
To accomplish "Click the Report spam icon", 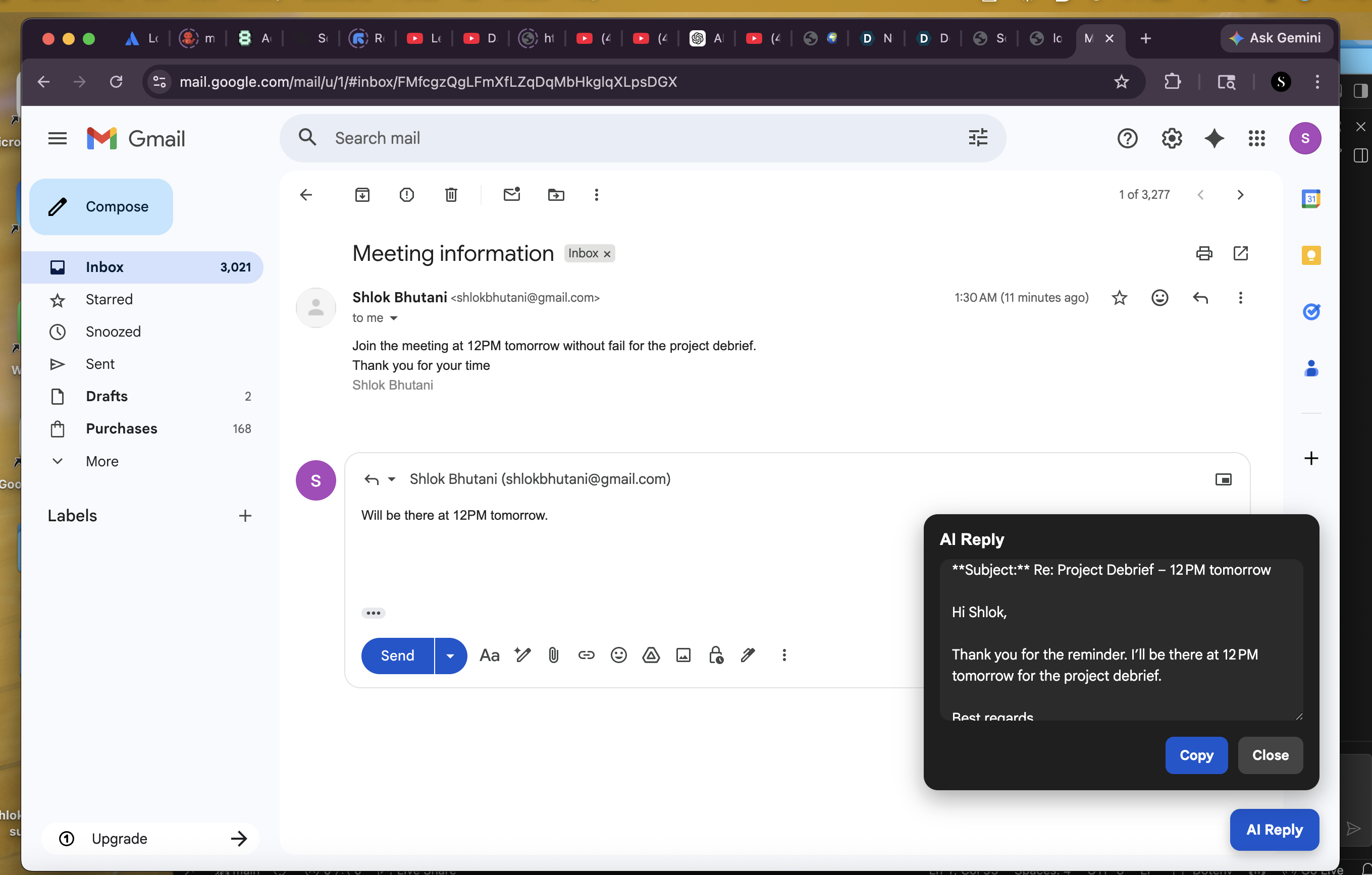I will click(x=406, y=195).
